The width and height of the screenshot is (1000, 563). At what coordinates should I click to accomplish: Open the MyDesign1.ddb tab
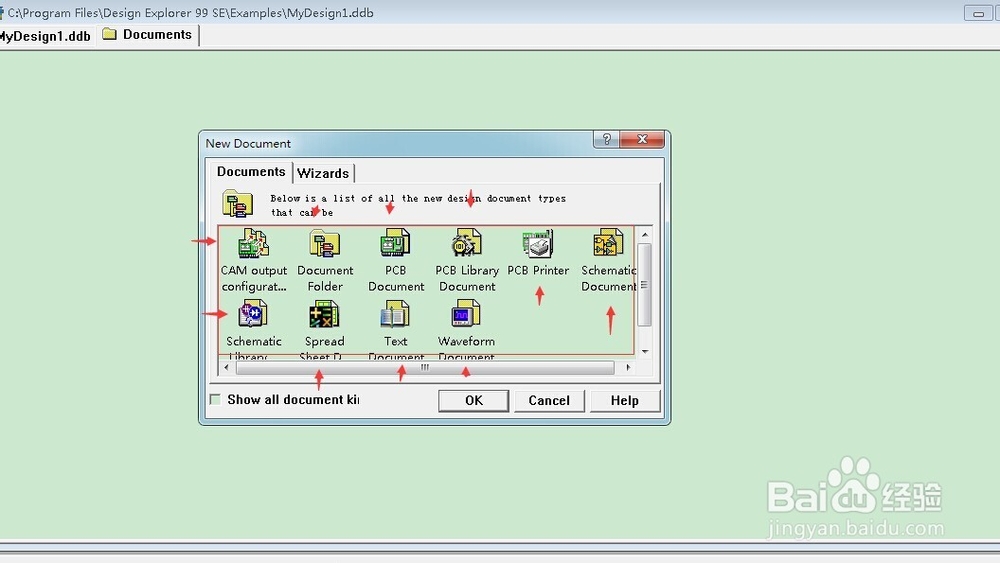(x=45, y=36)
